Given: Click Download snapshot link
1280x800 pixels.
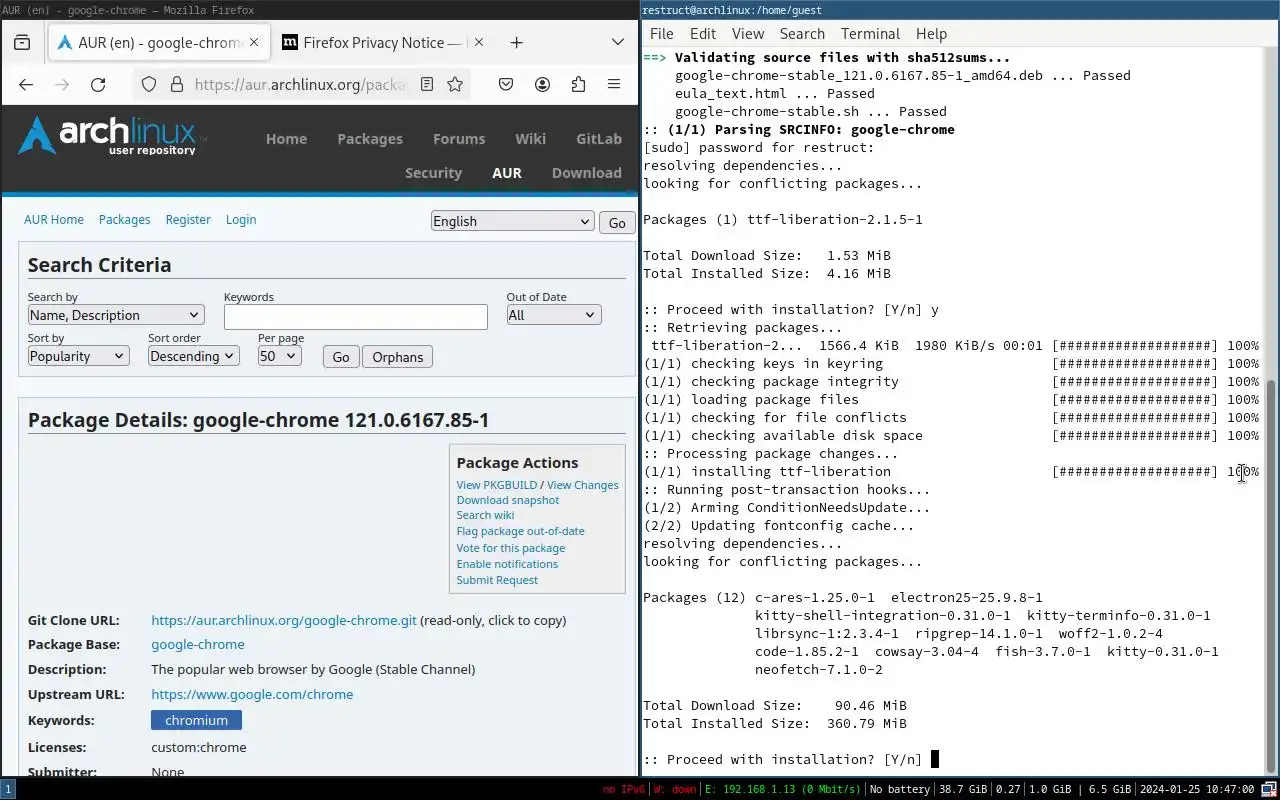Looking at the screenshot, I should pyautogui.click(x=508, y=500).
